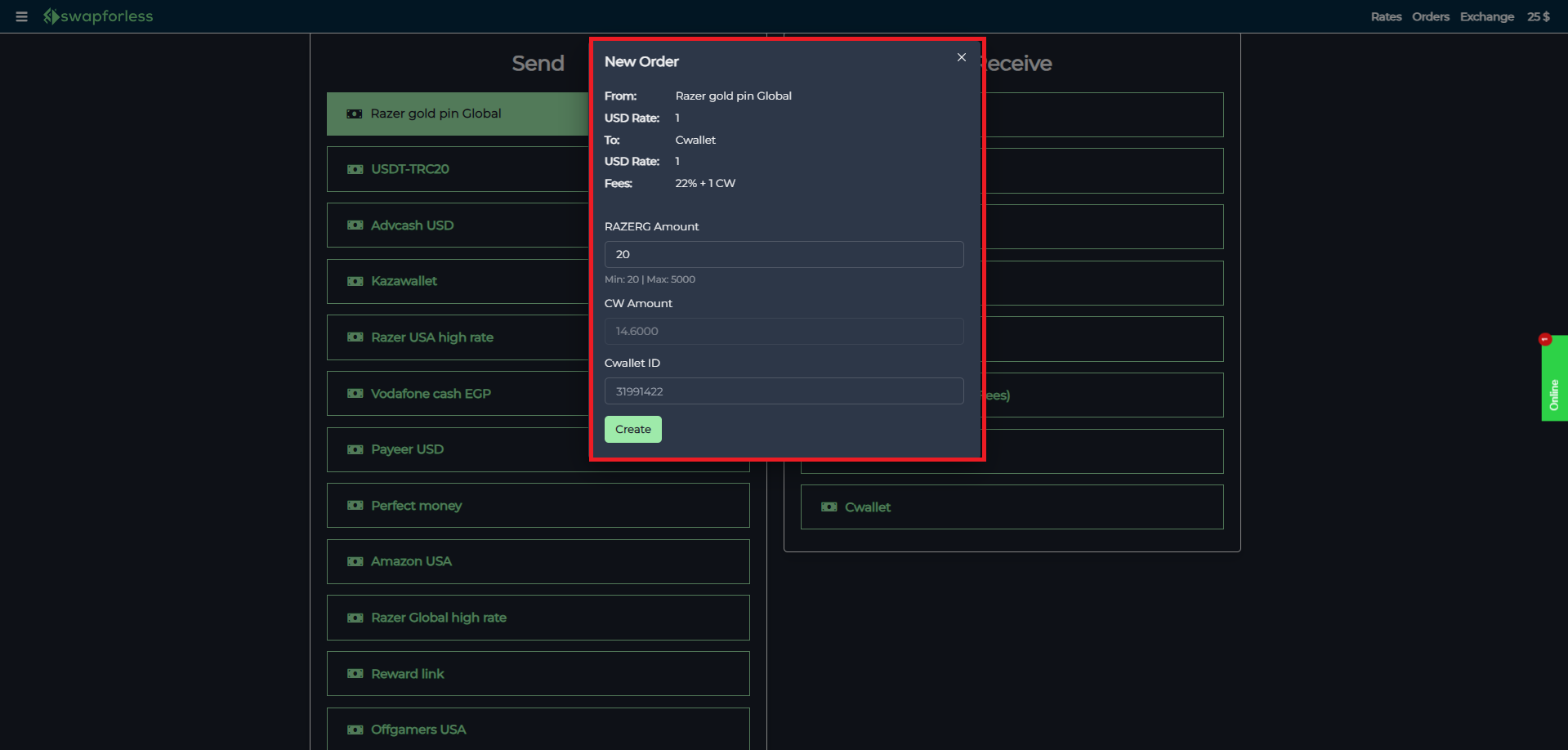Image resolution: width=1568 pixels, height=750 pixels.
Task: Click money icon beside Amazon USA
Action: pyautogui.click(x=355, y=561)
